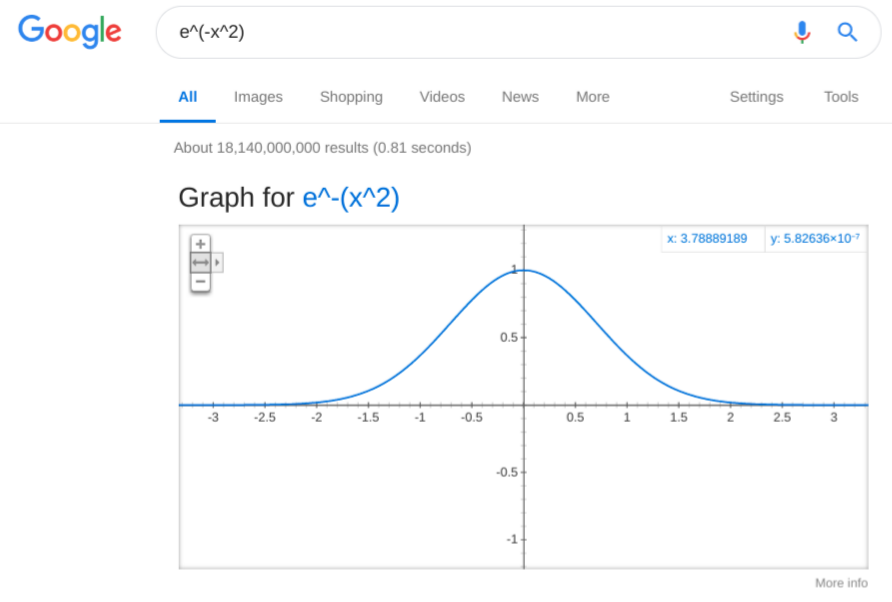Open the search Tools options
Screen dimensions: 892x602
(841, 97)
